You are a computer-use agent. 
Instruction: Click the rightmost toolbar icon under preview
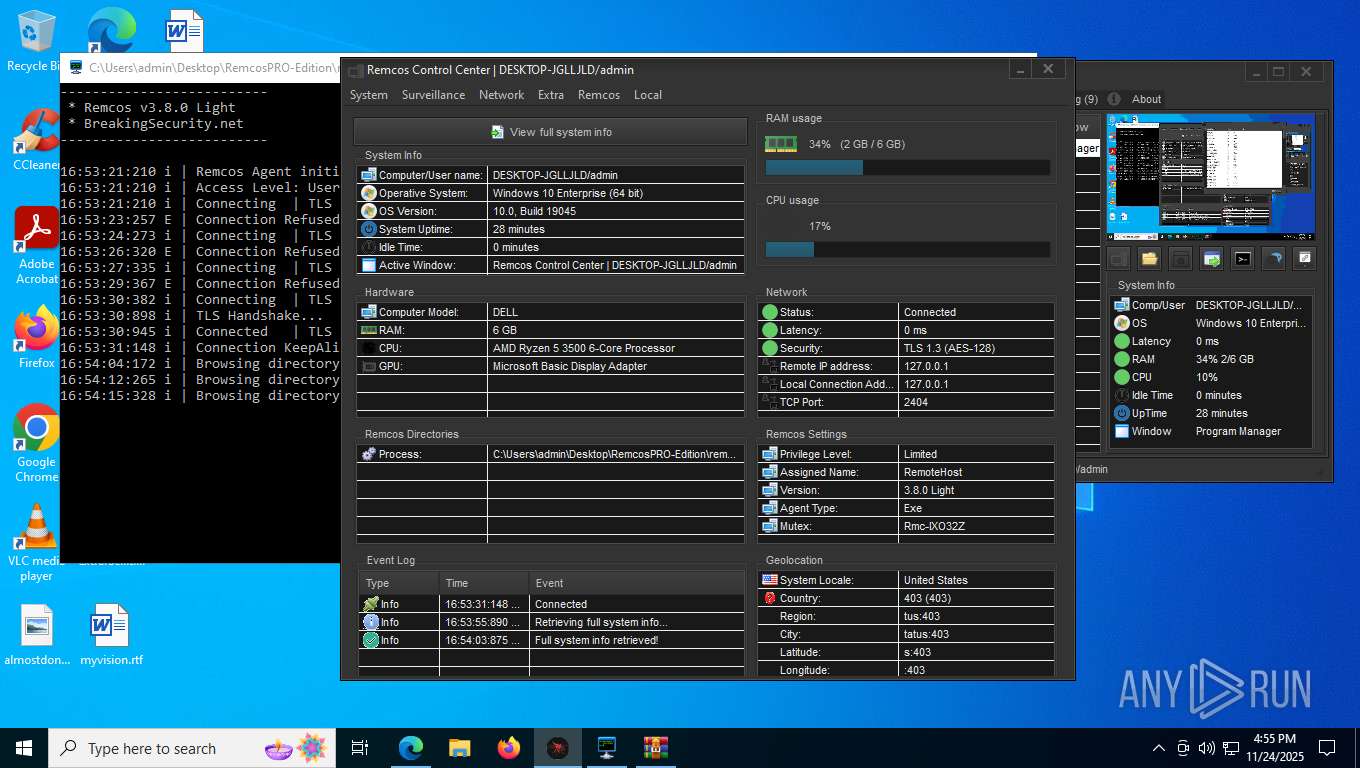pyautogui.click(x=1304, y=259)
